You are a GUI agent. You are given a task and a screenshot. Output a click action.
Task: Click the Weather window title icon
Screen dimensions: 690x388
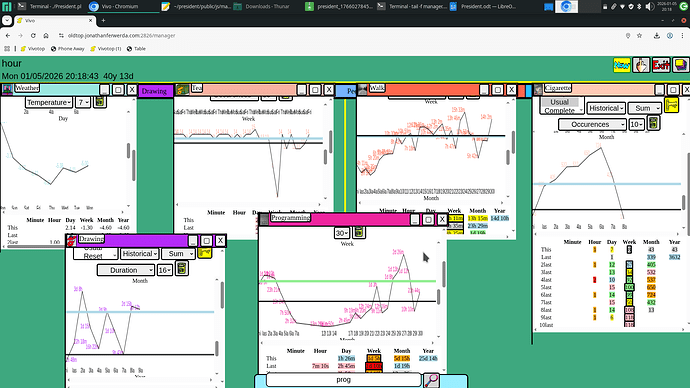[7, 89]
